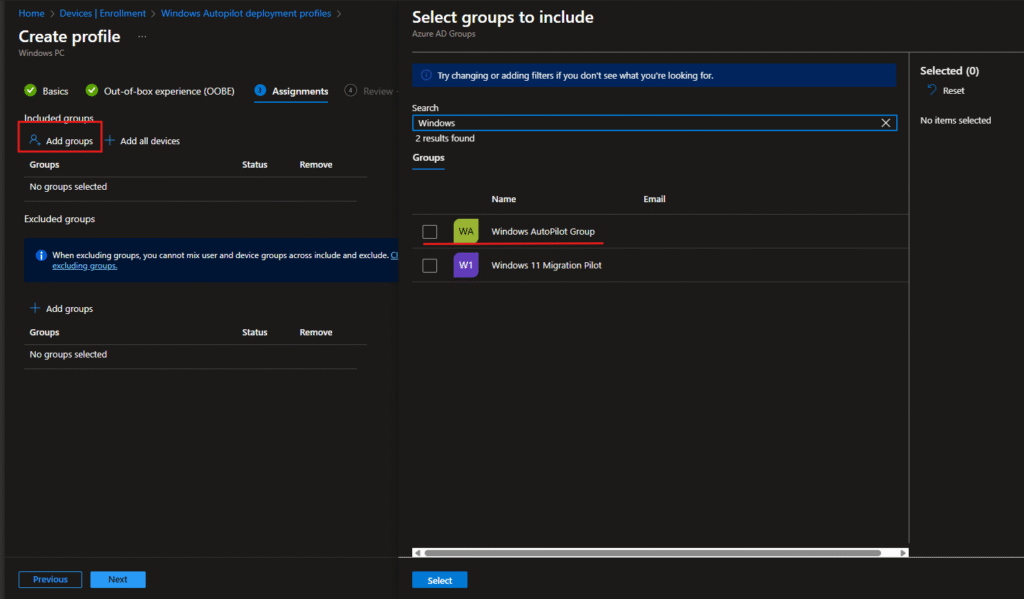
Task: Click the info icon in the filter banner
Action: [426, 75]
